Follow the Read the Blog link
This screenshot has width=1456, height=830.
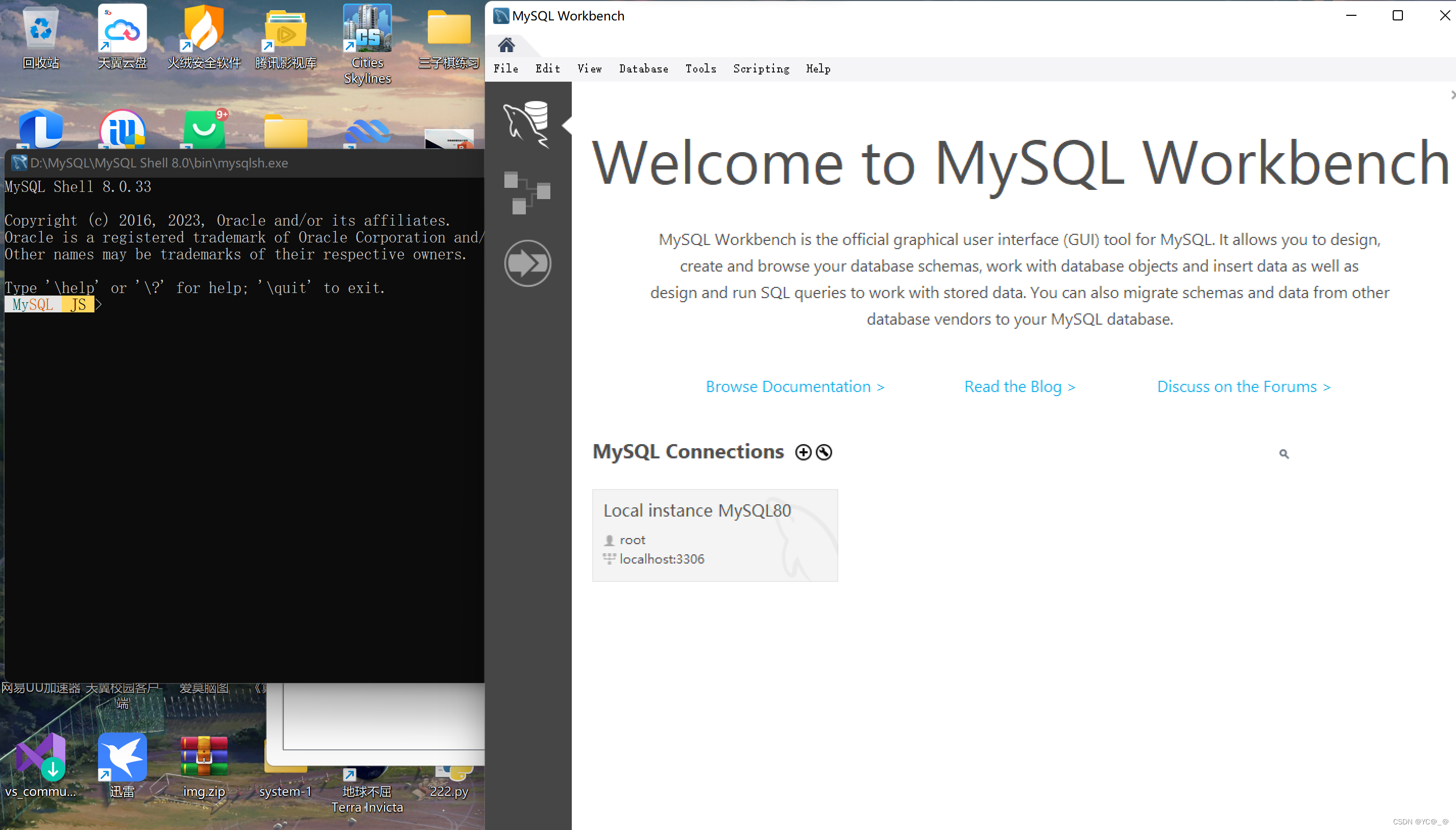tap(1020, 386)
